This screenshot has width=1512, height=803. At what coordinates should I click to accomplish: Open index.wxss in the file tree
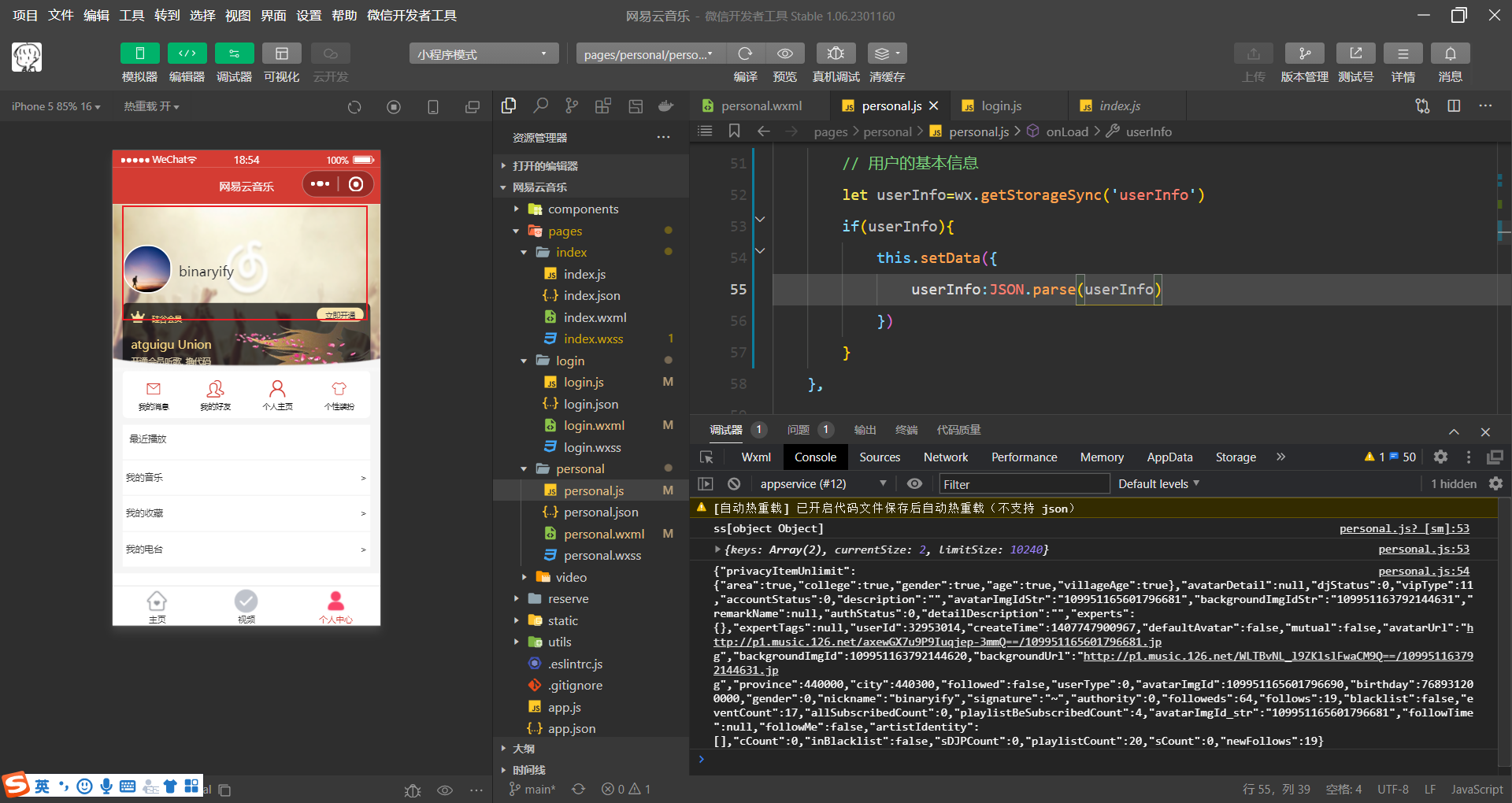coord(593,339)
